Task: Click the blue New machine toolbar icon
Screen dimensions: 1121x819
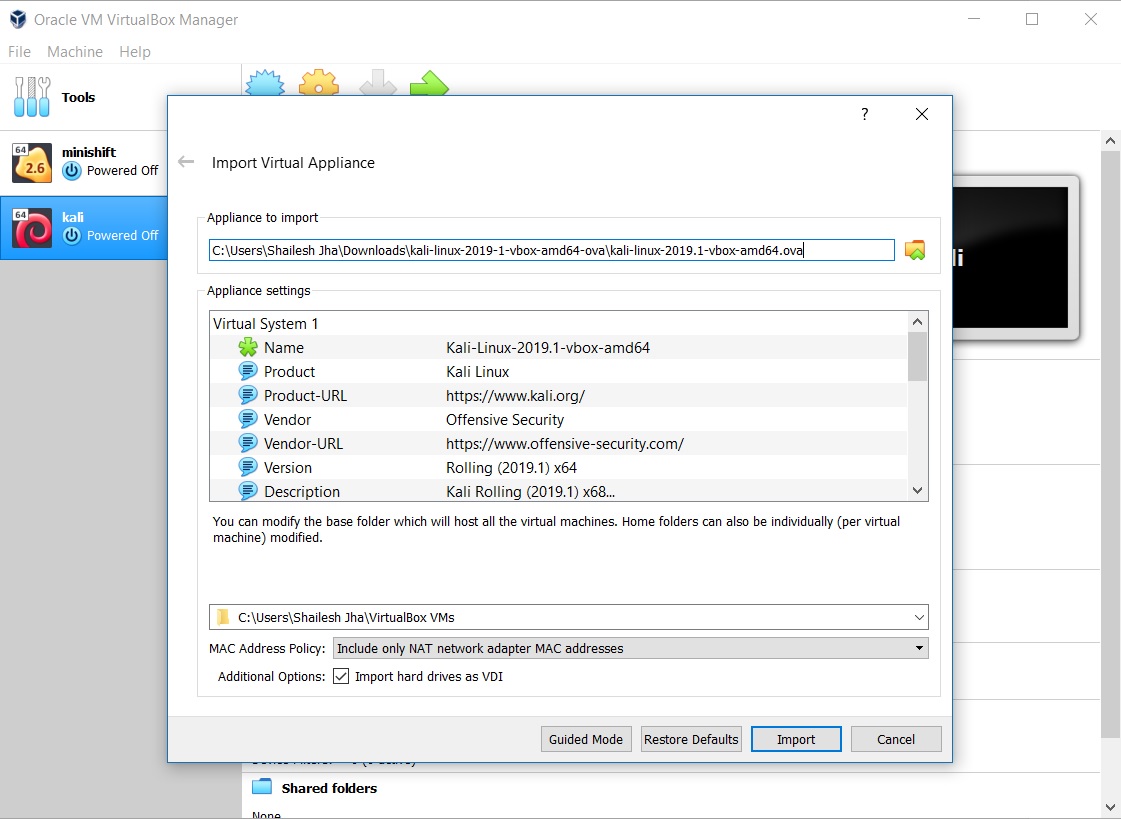Action: tap(265, 83)
